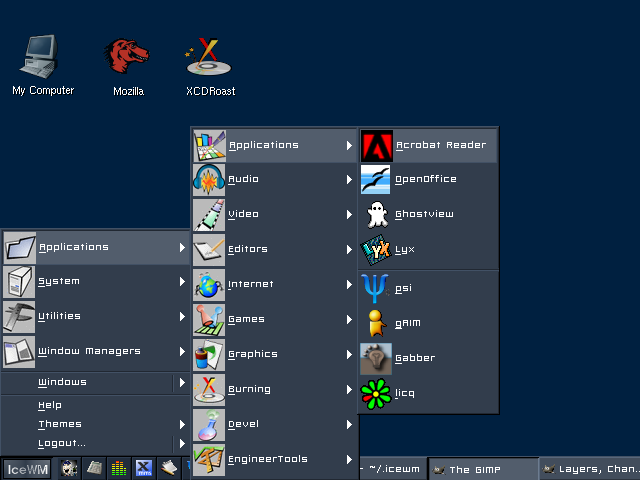Expand the Themes submenu arrow
The height and width of the screenshot is (480, 640).
click(182, 424)
